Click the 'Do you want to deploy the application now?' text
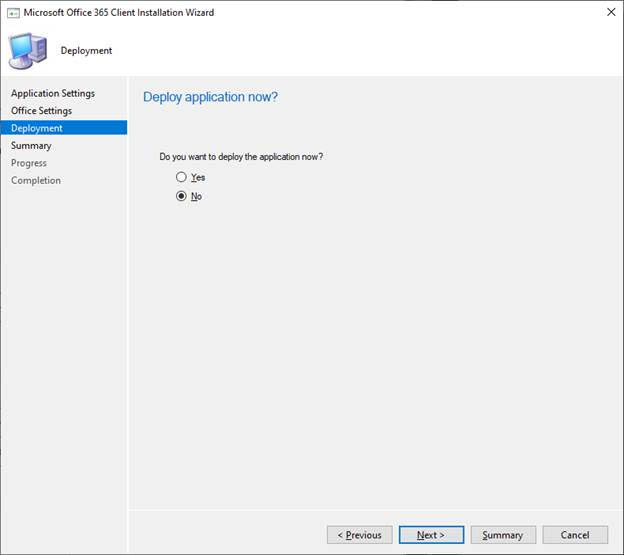Viewport: 624px width, 555px height. click(241, 157)
